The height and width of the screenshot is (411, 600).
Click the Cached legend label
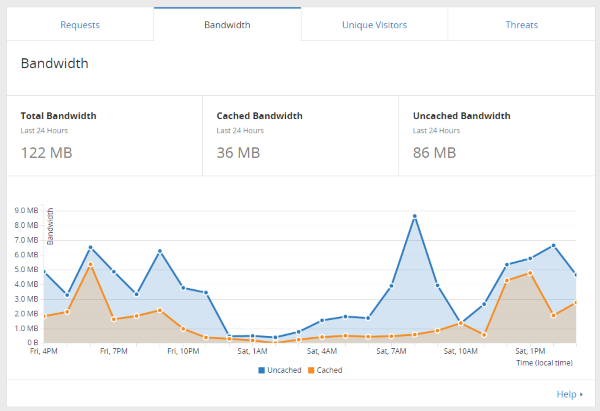click(329, 370)
